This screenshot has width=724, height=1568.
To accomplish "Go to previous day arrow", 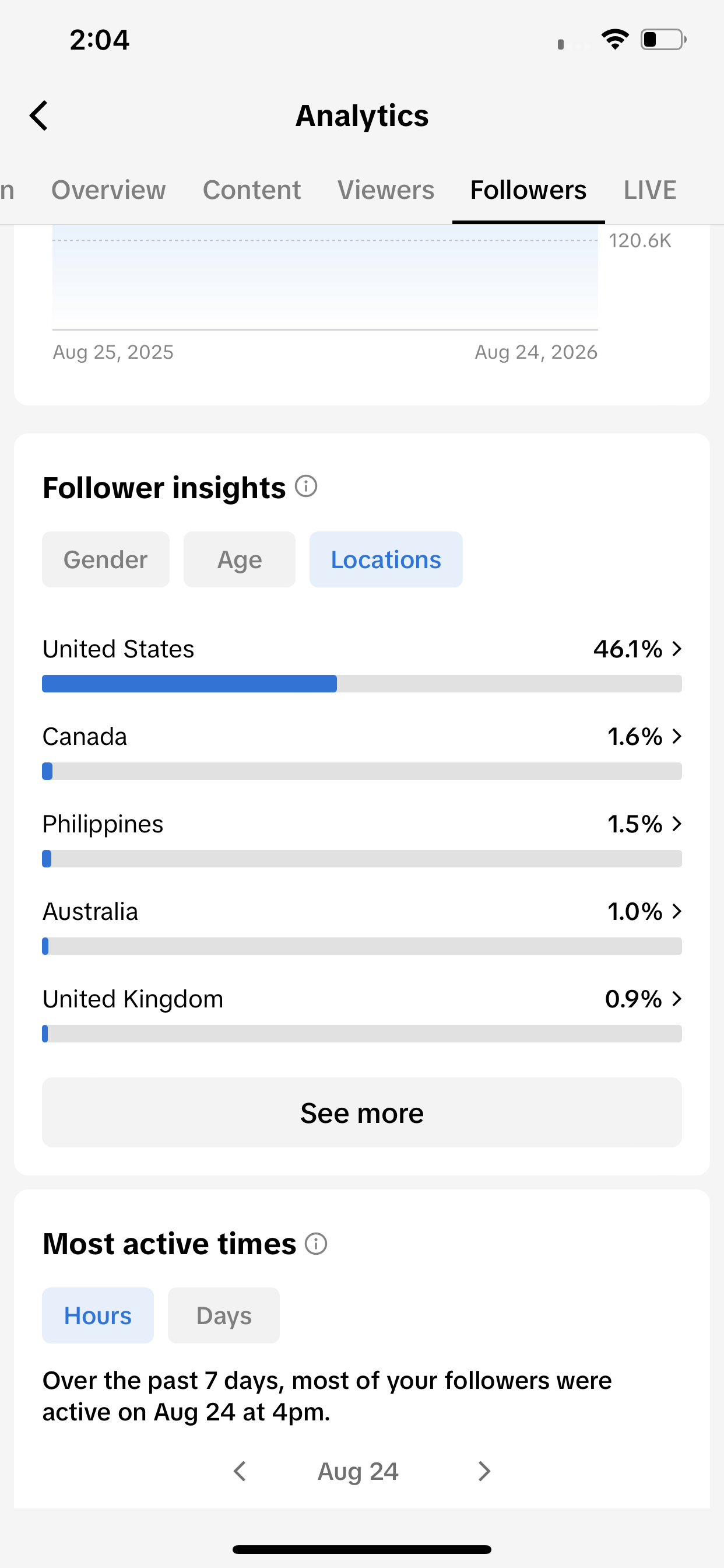I will (240, 1471).
